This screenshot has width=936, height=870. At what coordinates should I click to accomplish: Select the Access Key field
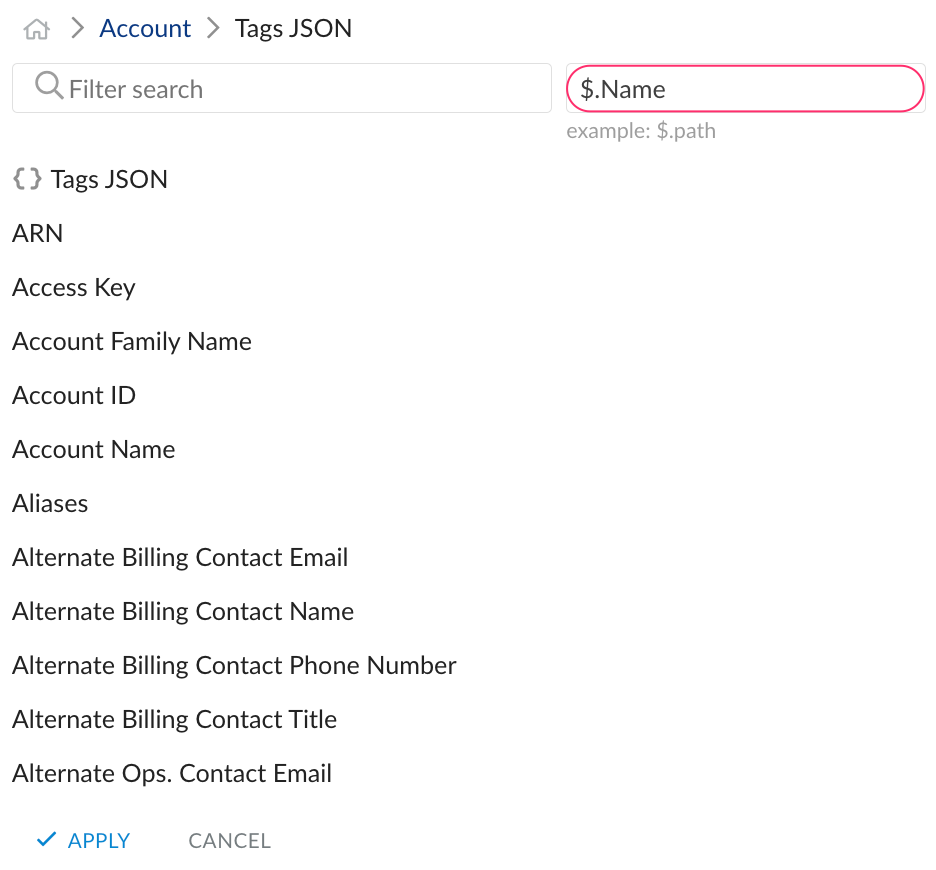pos(74,287)
